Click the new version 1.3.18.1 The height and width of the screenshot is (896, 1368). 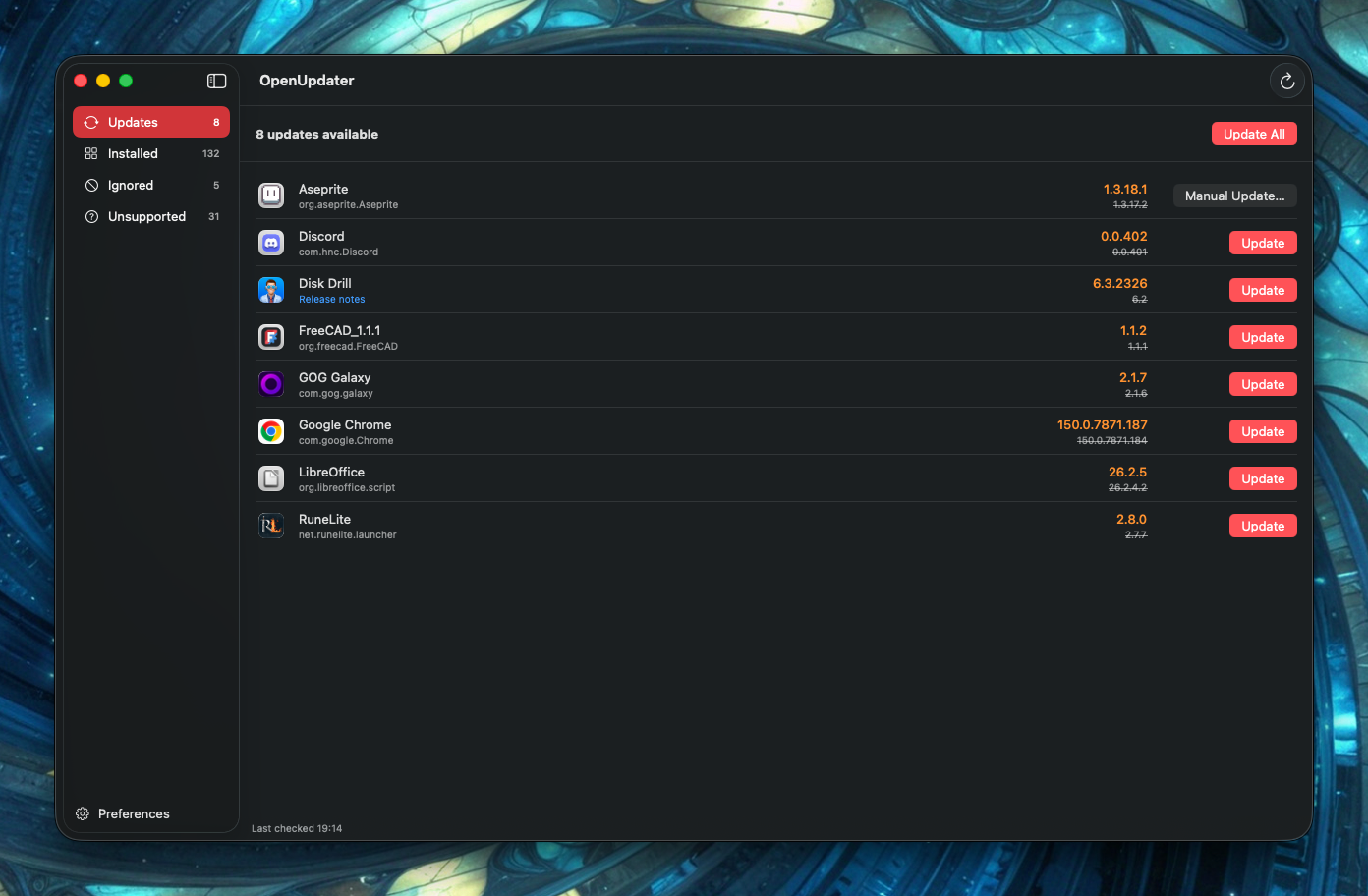pos(1124,189)
